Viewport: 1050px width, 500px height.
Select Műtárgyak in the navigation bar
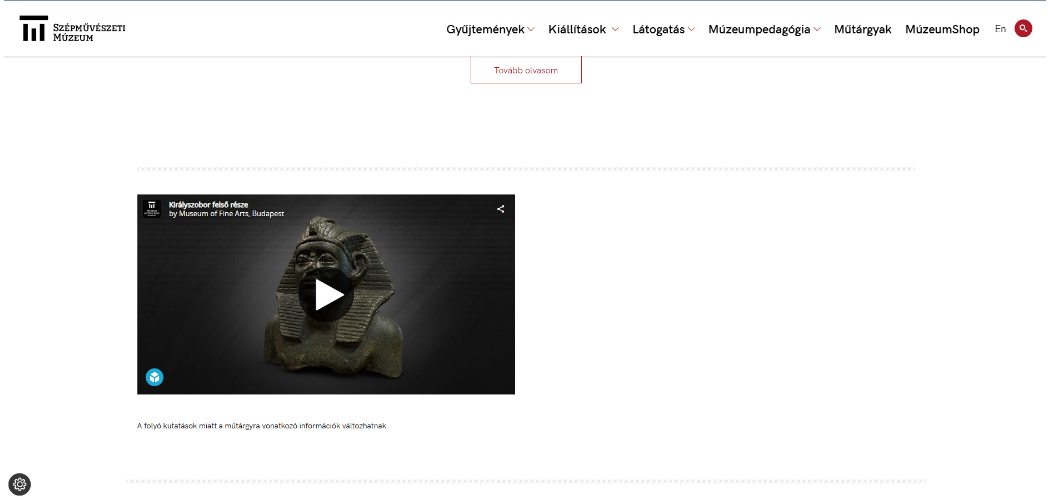[862, 30]
